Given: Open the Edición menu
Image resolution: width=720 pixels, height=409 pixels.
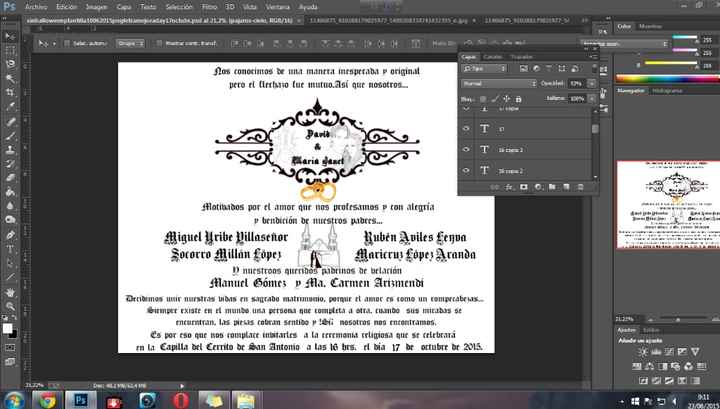Looking at the screenshot, I should [x=67, y=7].
